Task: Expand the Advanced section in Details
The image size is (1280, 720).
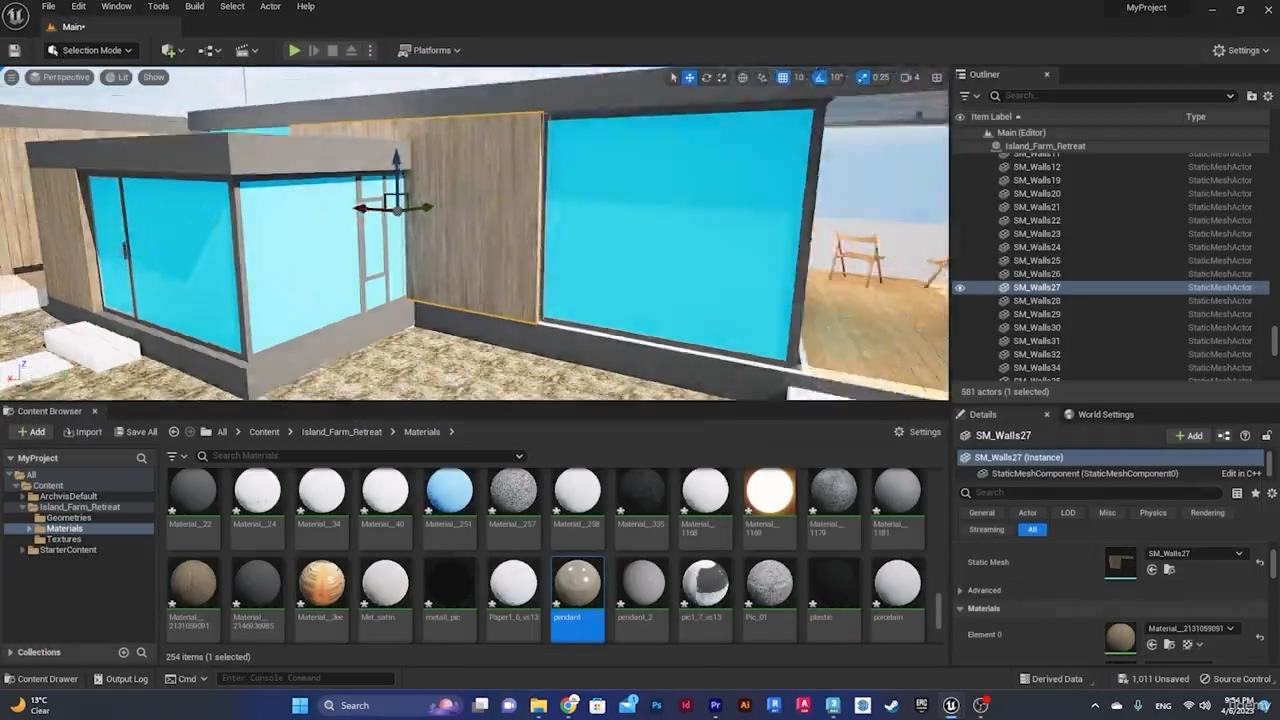Action: point(984,590)
